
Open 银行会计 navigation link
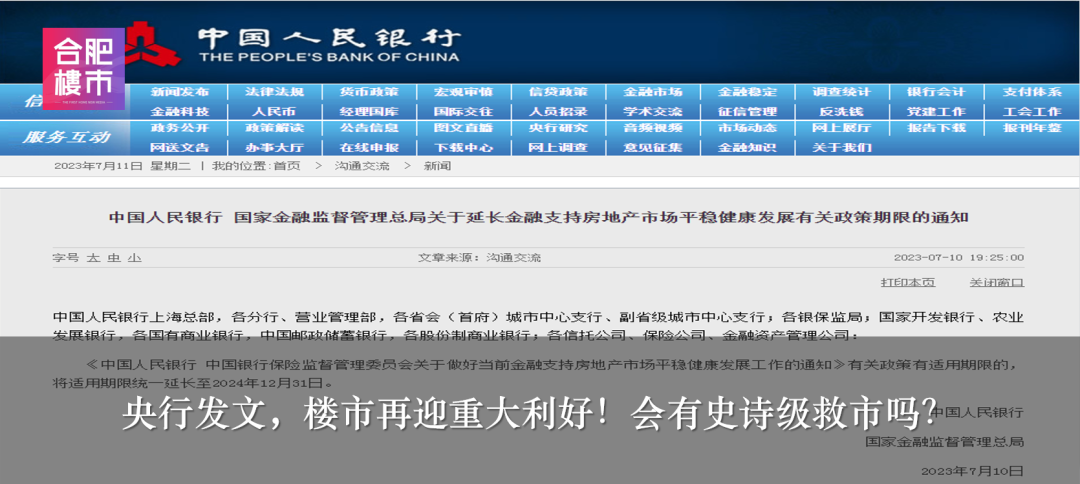point(936,92)
